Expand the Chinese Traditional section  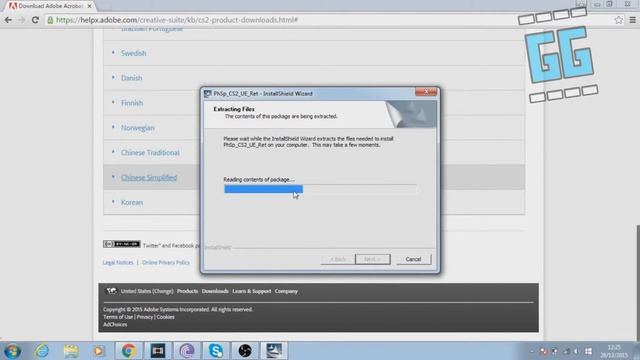[150, 153]
